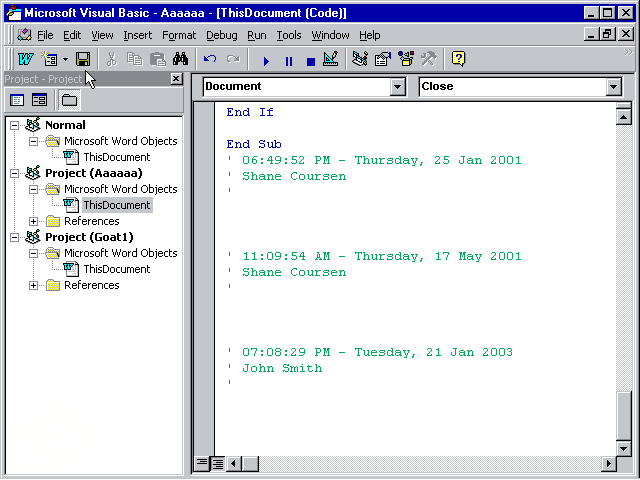Open Properties Window toolbar icon
The image size is (640, 480).
(383, 59)
